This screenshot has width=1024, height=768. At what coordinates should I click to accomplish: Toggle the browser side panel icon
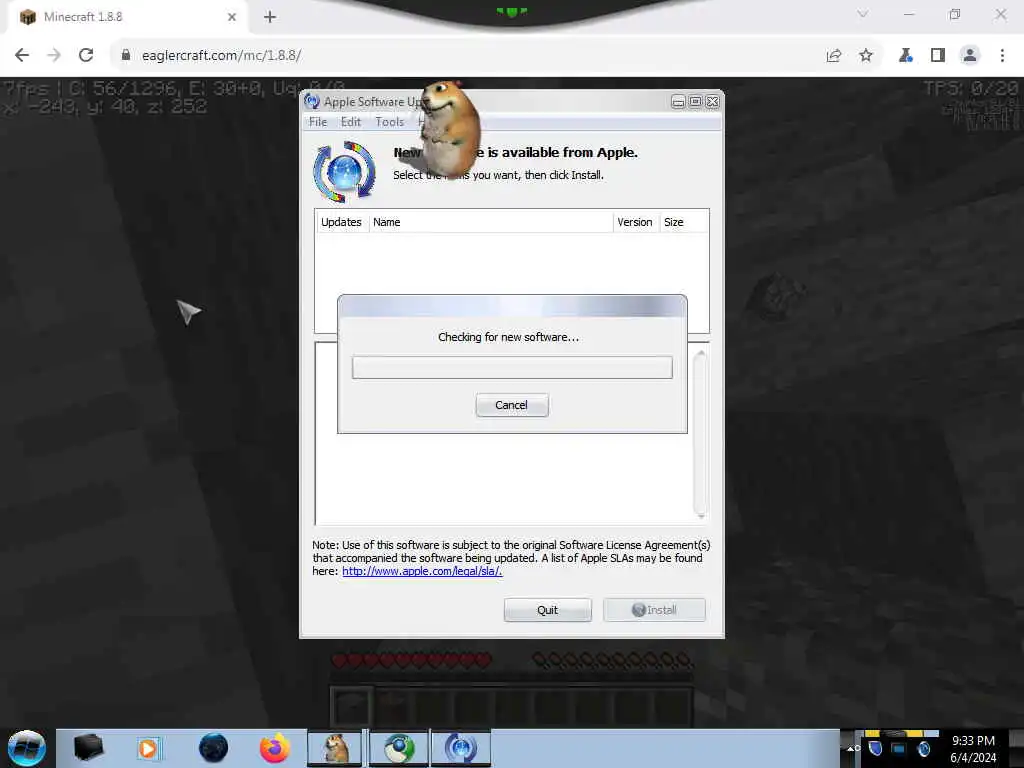[x=938, y=56]
